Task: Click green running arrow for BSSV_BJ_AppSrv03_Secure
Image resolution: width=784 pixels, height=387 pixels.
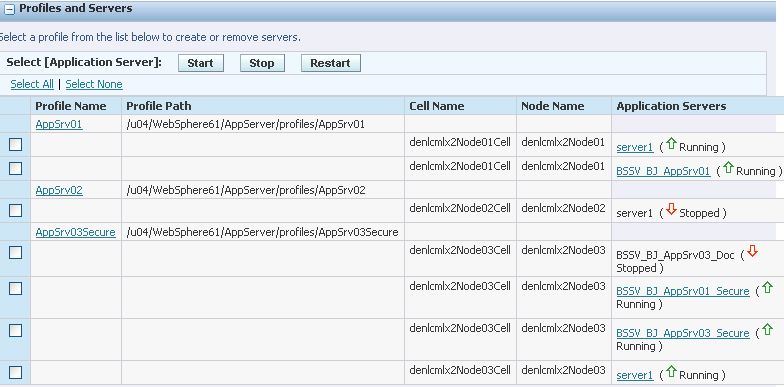Action: point(767,330)
